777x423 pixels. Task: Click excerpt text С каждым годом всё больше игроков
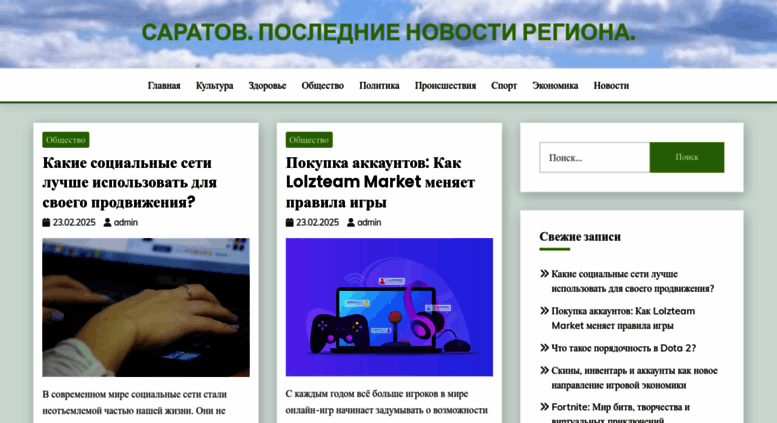(387, 402)
